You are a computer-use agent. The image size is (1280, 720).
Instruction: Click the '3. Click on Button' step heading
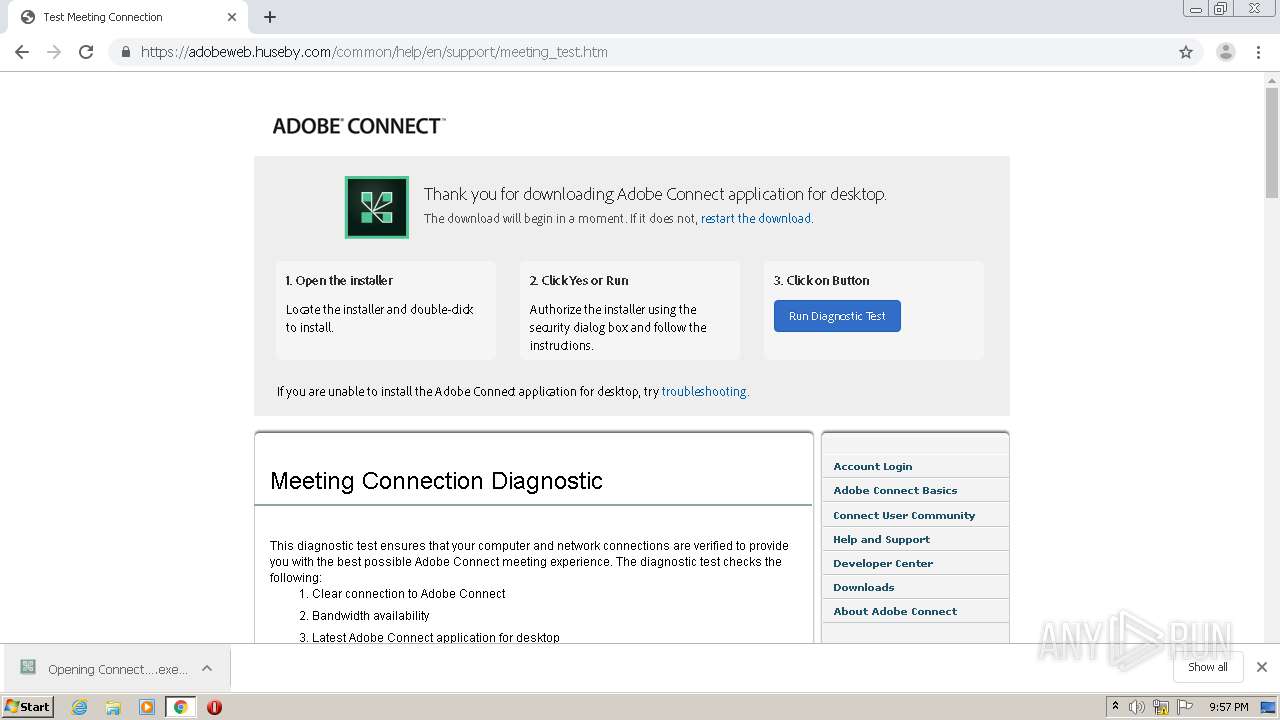[821, 280]
